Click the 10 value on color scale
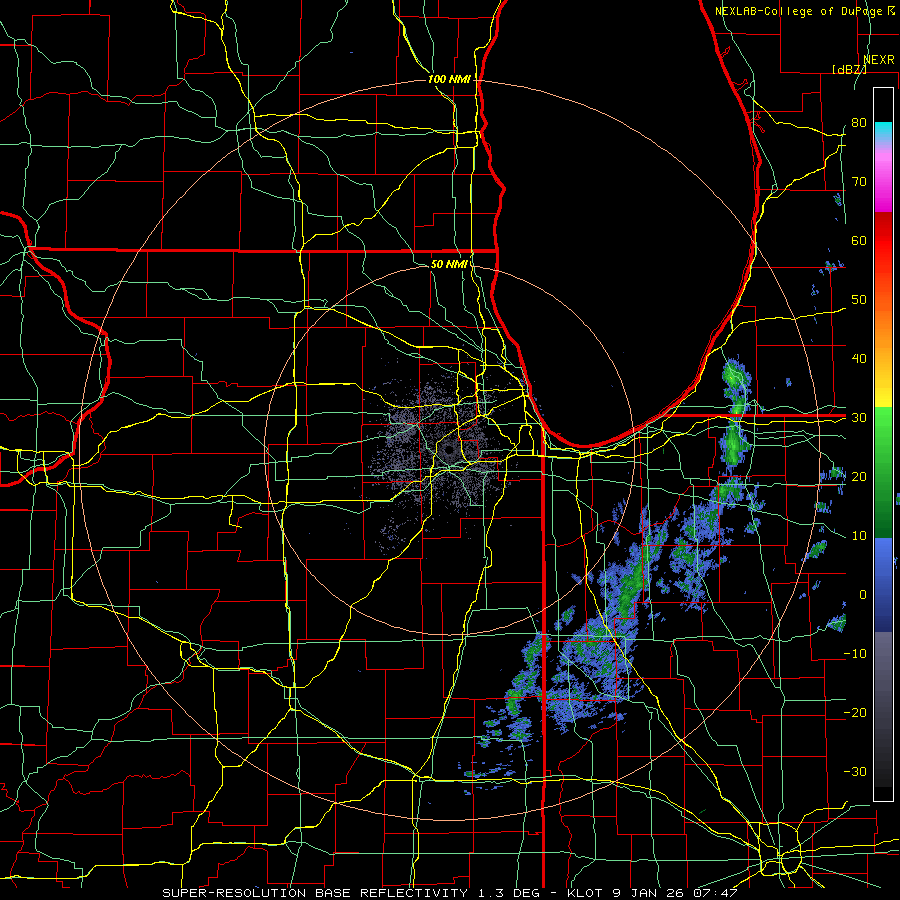900x900 pixels. 859,536
